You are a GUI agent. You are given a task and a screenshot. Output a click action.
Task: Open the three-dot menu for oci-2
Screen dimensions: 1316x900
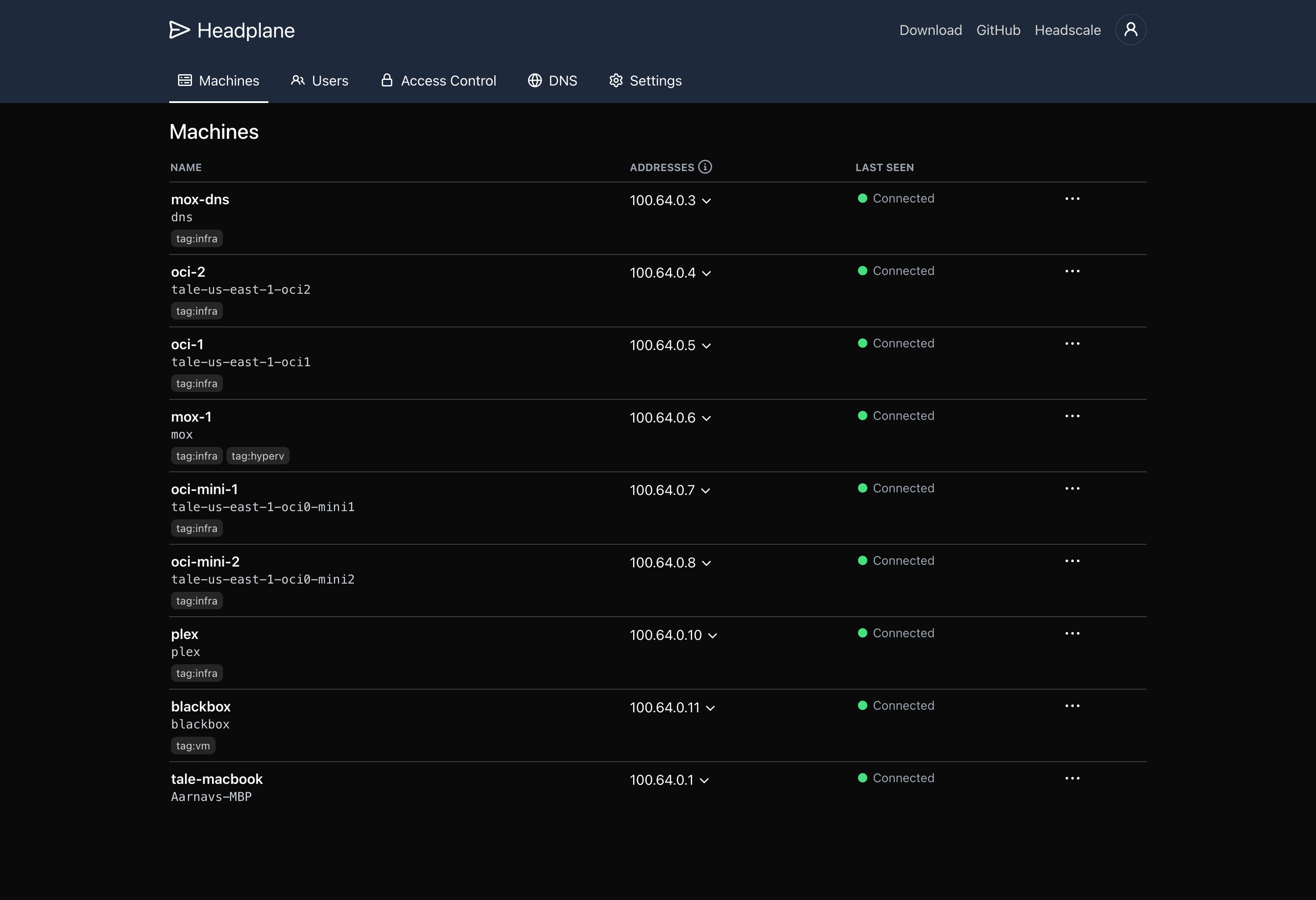1072,271
